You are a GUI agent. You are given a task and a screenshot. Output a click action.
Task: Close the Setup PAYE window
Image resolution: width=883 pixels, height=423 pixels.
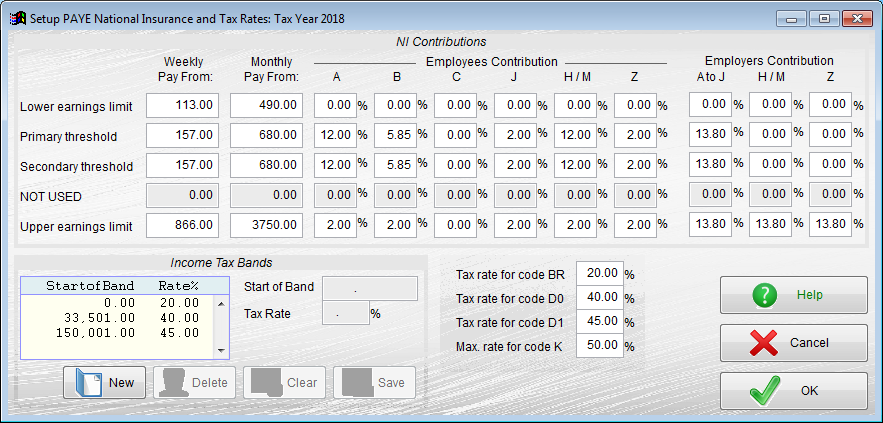pyautogui.click(x=857, y=19)
